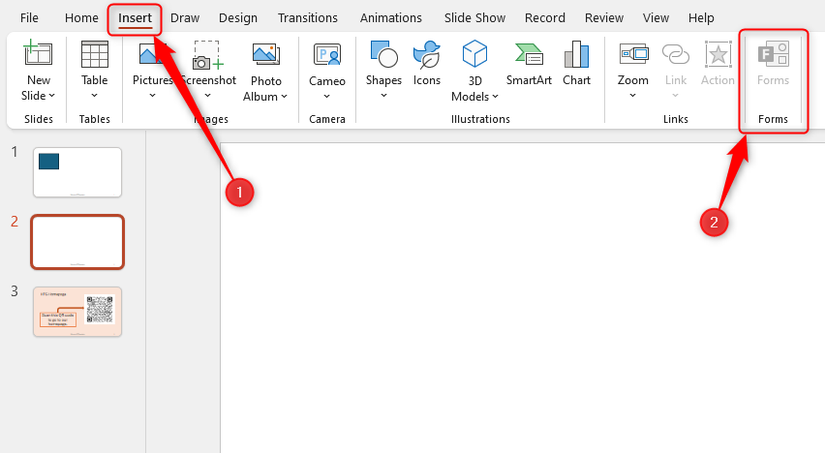Select slide 2 thumbnail
The image size is (825, 453).
(x=77, y=242)
